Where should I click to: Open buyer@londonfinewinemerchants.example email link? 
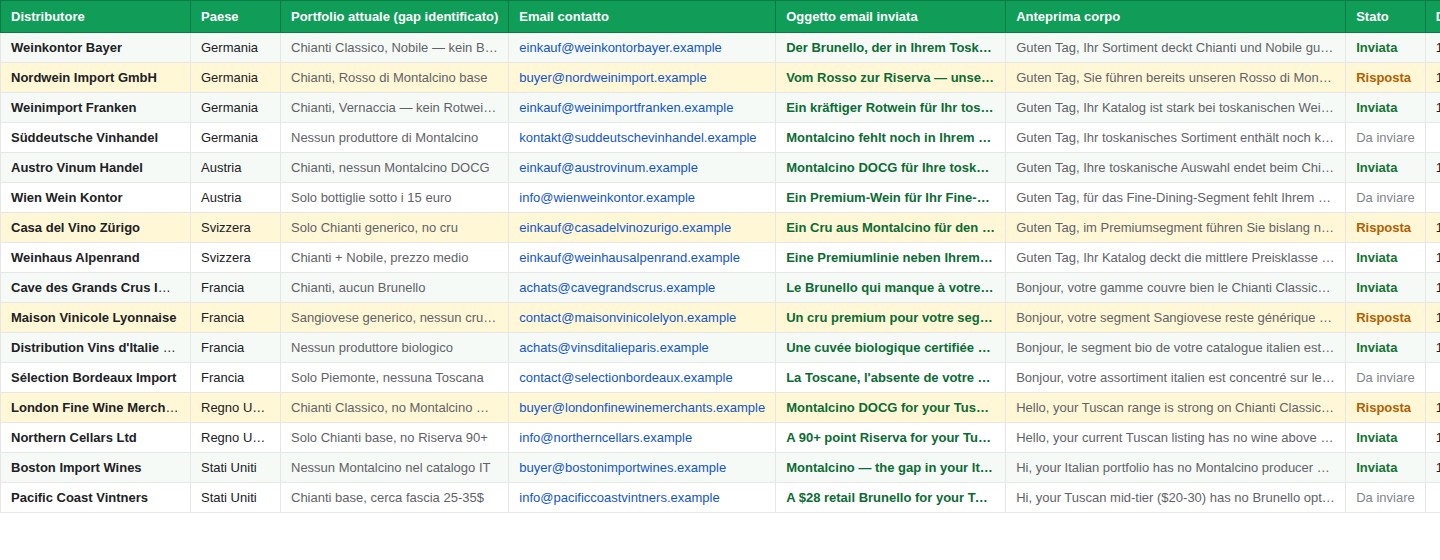(x=642, y=408)
